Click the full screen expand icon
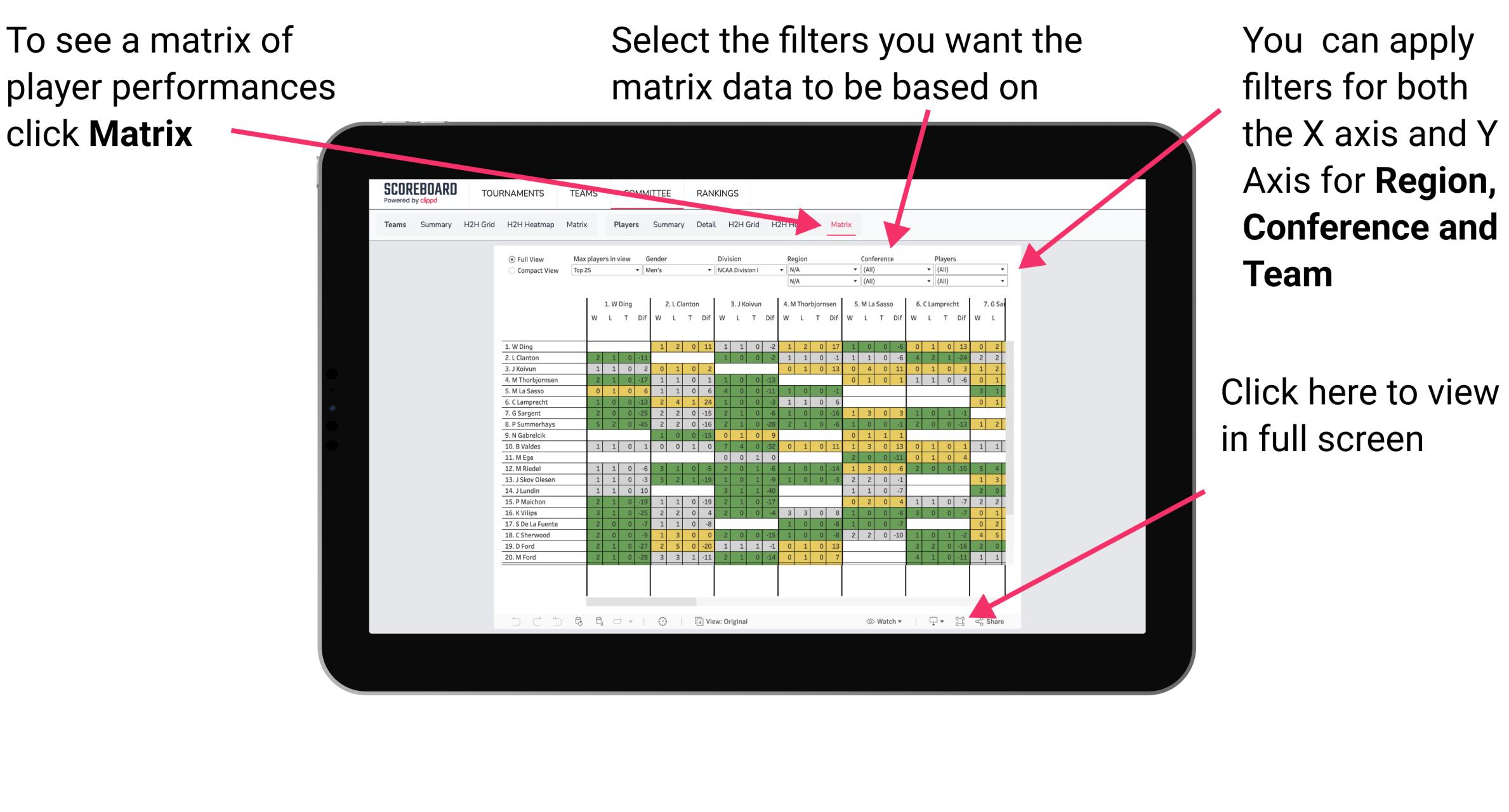This screenshot has height=812, width=1509. [x=961, y=620]
